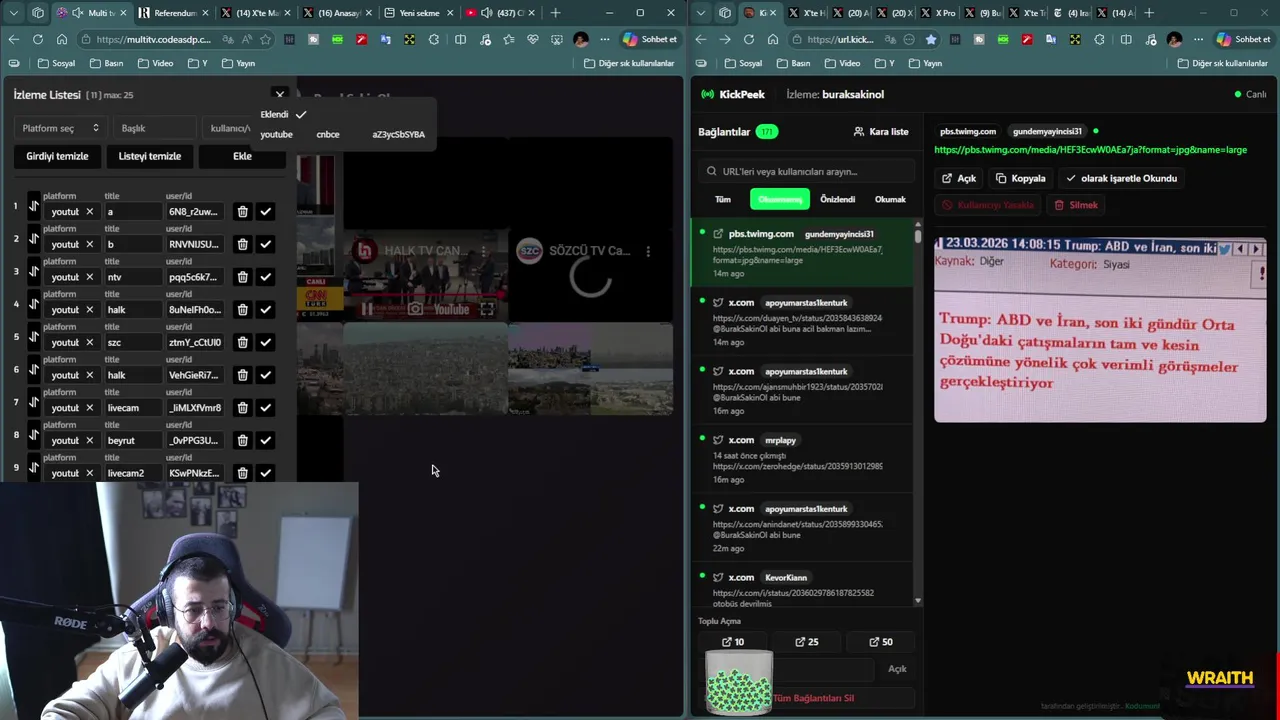Open a new tab in the Multi tv window
Screen dimensions: 1280x720
point(555,13)
